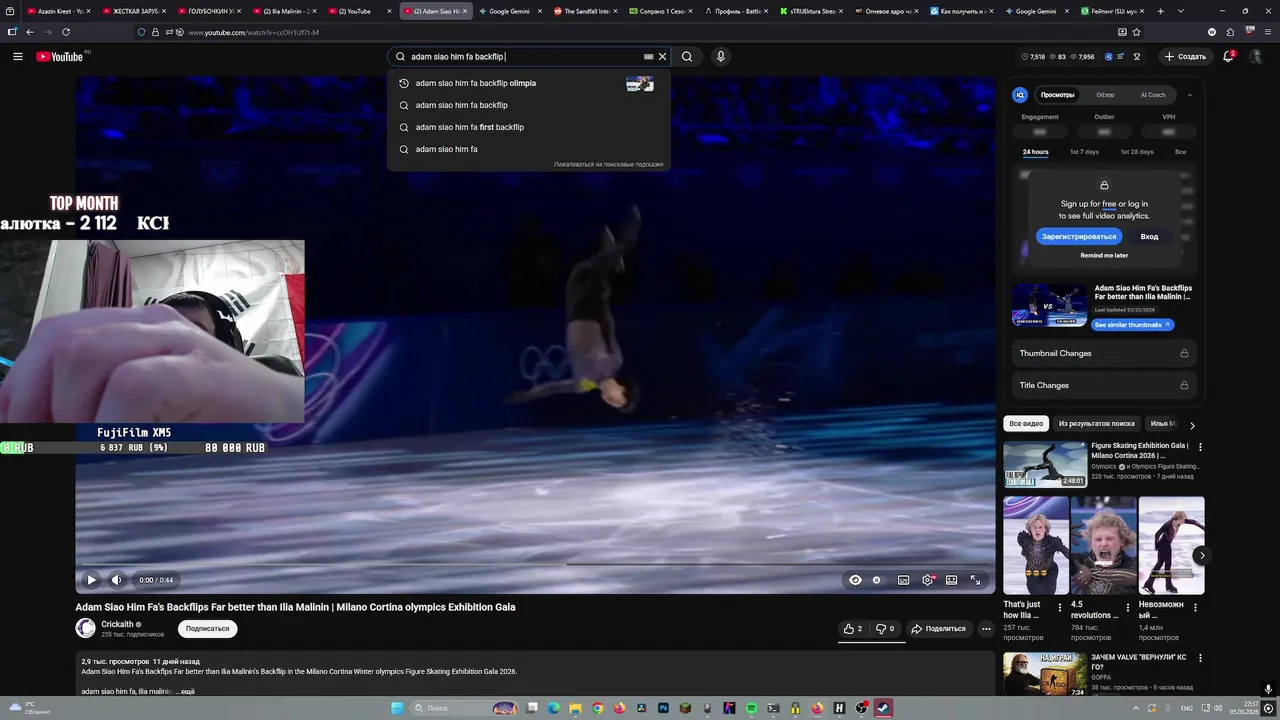The width and height of the screenshot is (1280, 720).
Task: Open the Создать create button
Action: (1185, 57)
